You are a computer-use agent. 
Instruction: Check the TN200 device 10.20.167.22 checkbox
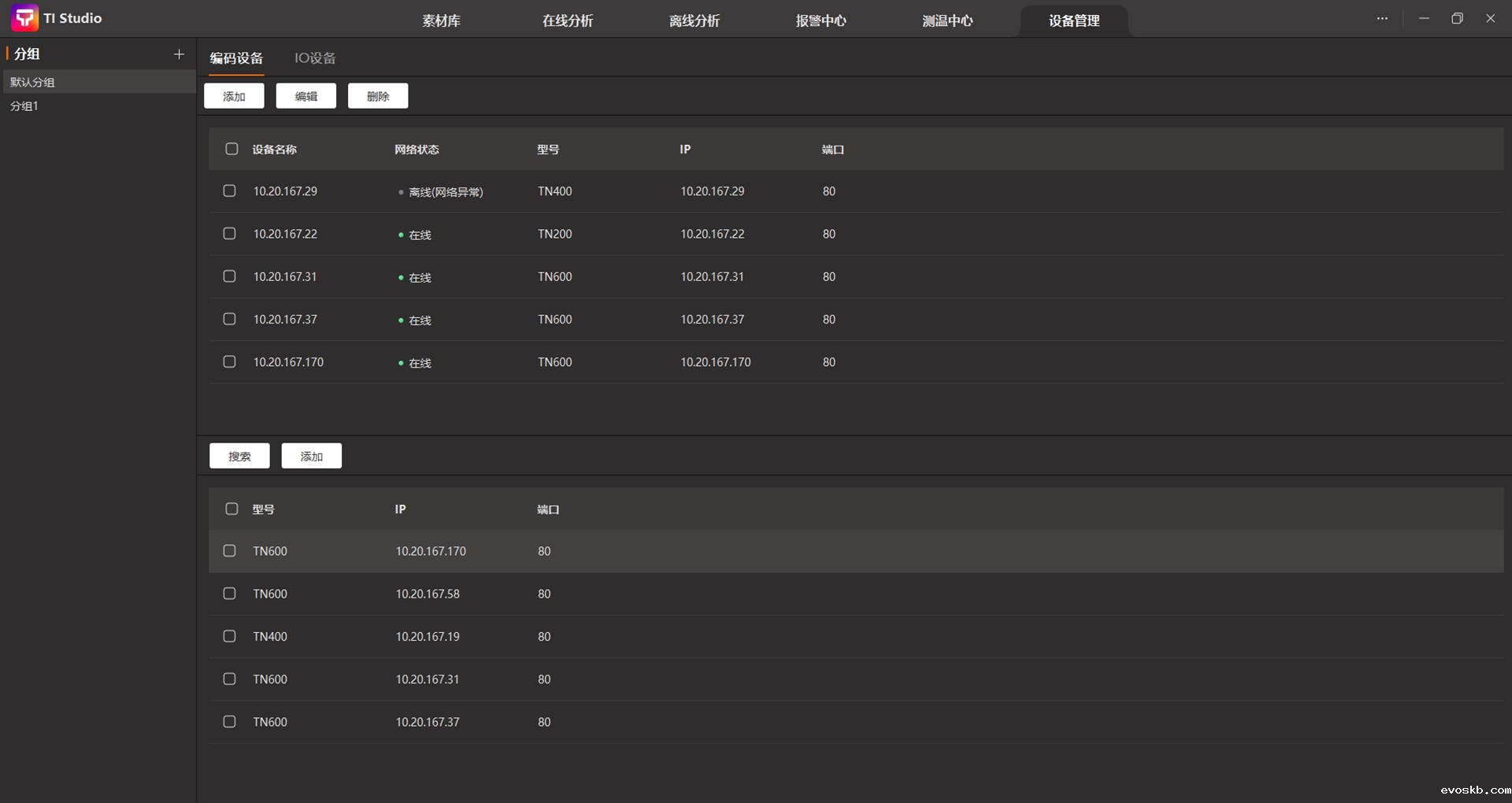coord(229,234)
